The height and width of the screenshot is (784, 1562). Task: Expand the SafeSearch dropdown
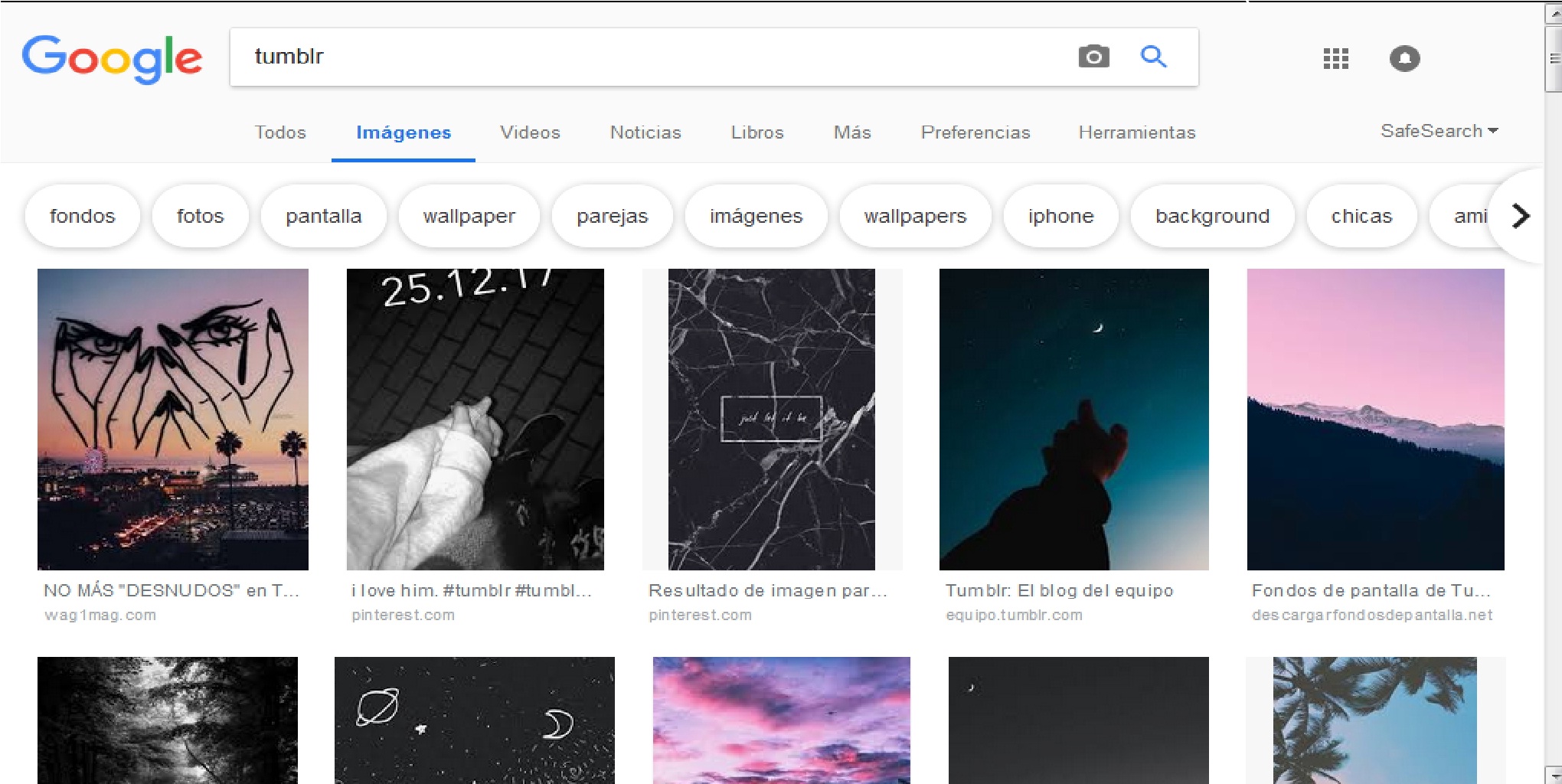pos(1439,131)
